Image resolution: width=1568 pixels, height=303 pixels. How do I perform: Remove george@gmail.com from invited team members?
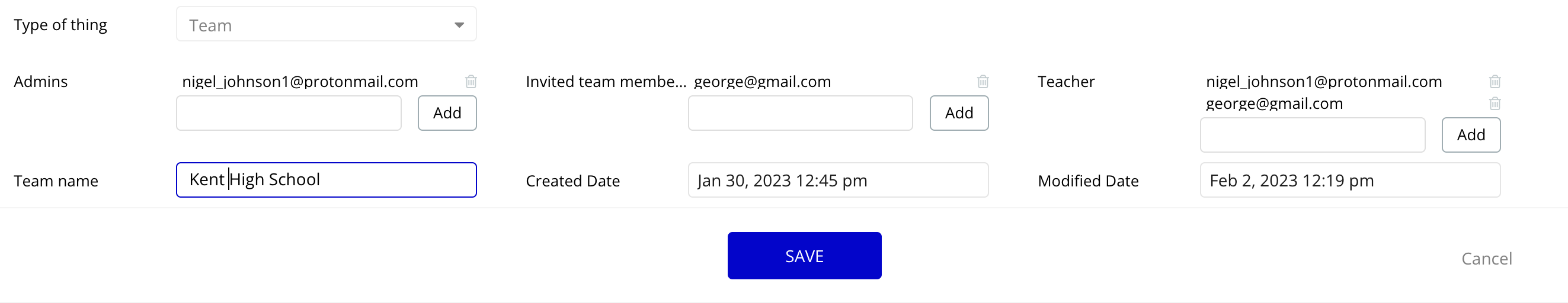pyautogui.click(x=983, y=82)
